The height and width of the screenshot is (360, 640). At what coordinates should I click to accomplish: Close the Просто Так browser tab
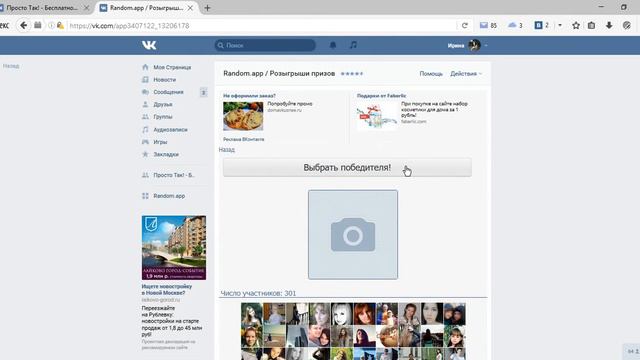87,8
